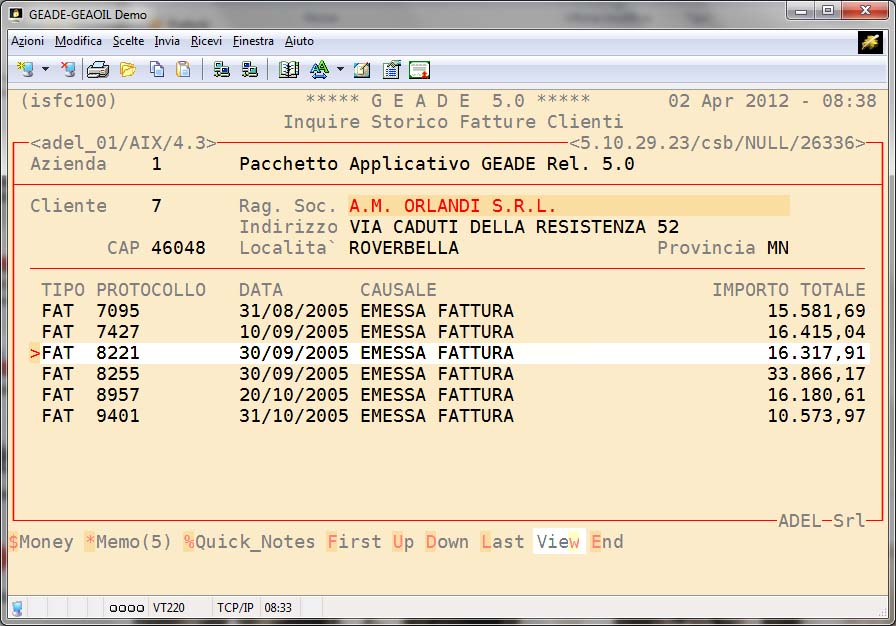Click the copy icon in toolbar

point(157,69)
